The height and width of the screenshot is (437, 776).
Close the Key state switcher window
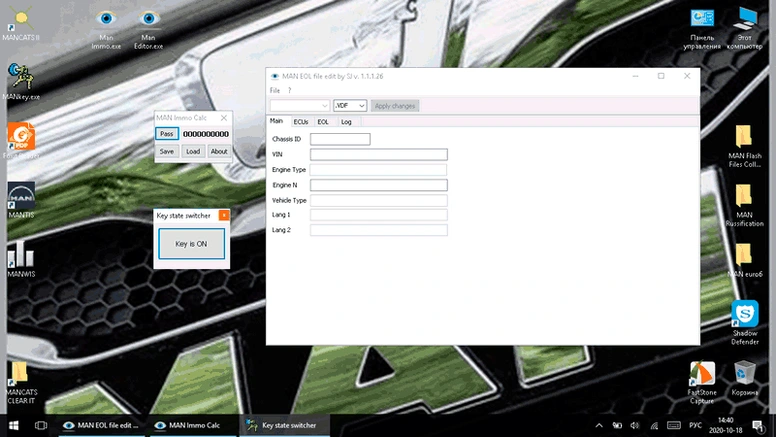point(224,215)
